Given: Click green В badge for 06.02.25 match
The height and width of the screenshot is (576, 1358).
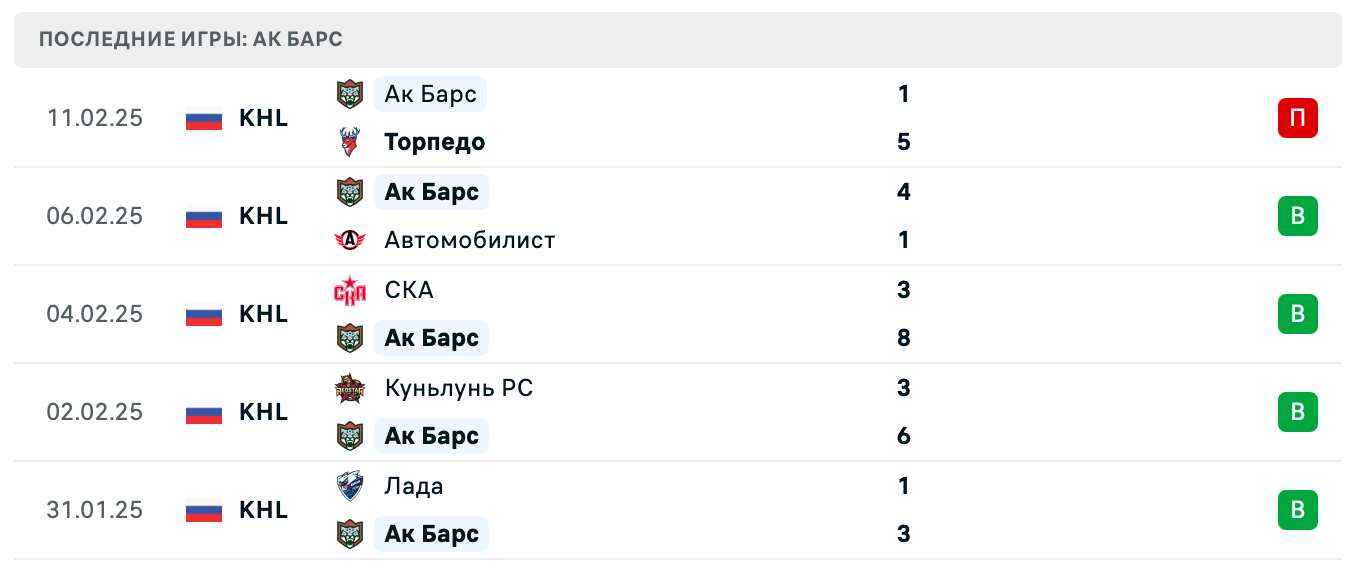Looking at the screenshot, I should tap(1297, 216).
